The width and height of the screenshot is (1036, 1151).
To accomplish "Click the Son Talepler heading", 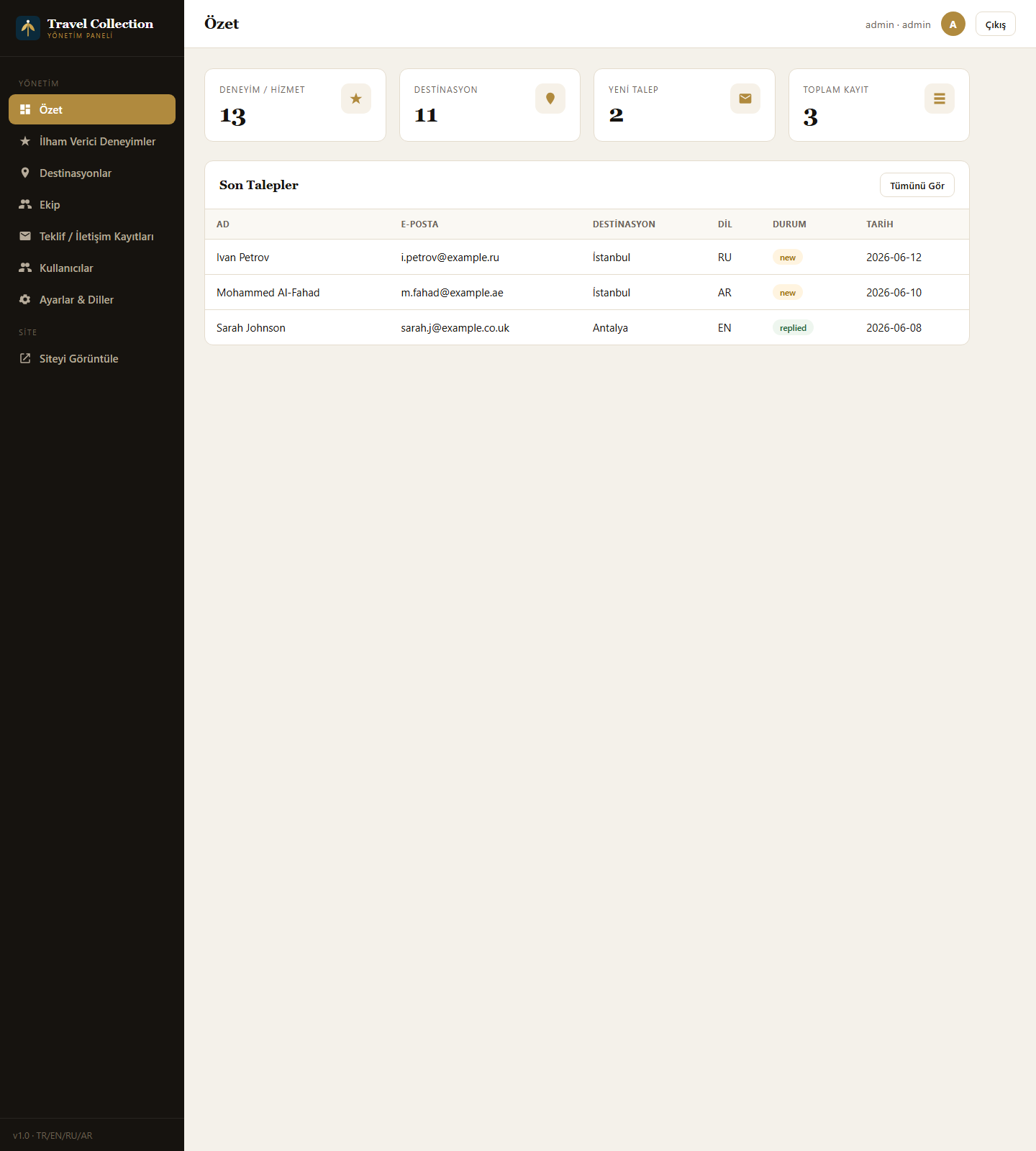I will point(259,185).
